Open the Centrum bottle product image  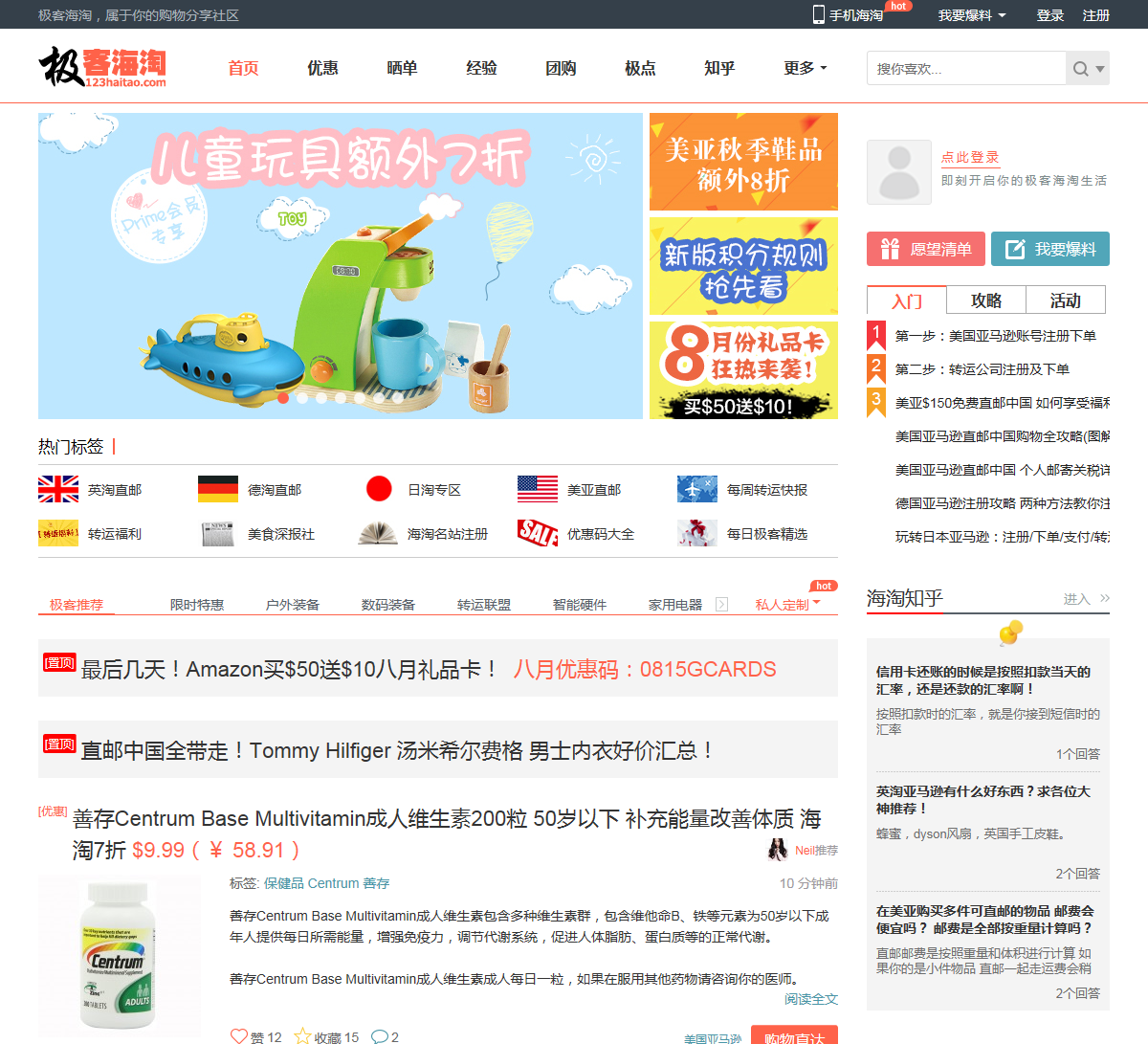[x=119, y=954]
